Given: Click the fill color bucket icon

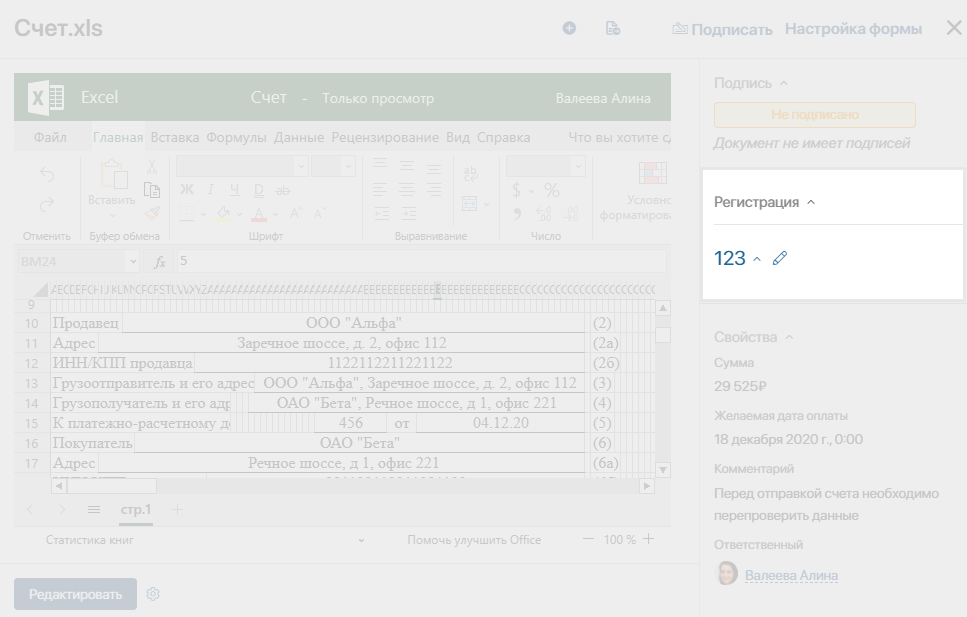Looking at the screenshot, I should (223, 214).
